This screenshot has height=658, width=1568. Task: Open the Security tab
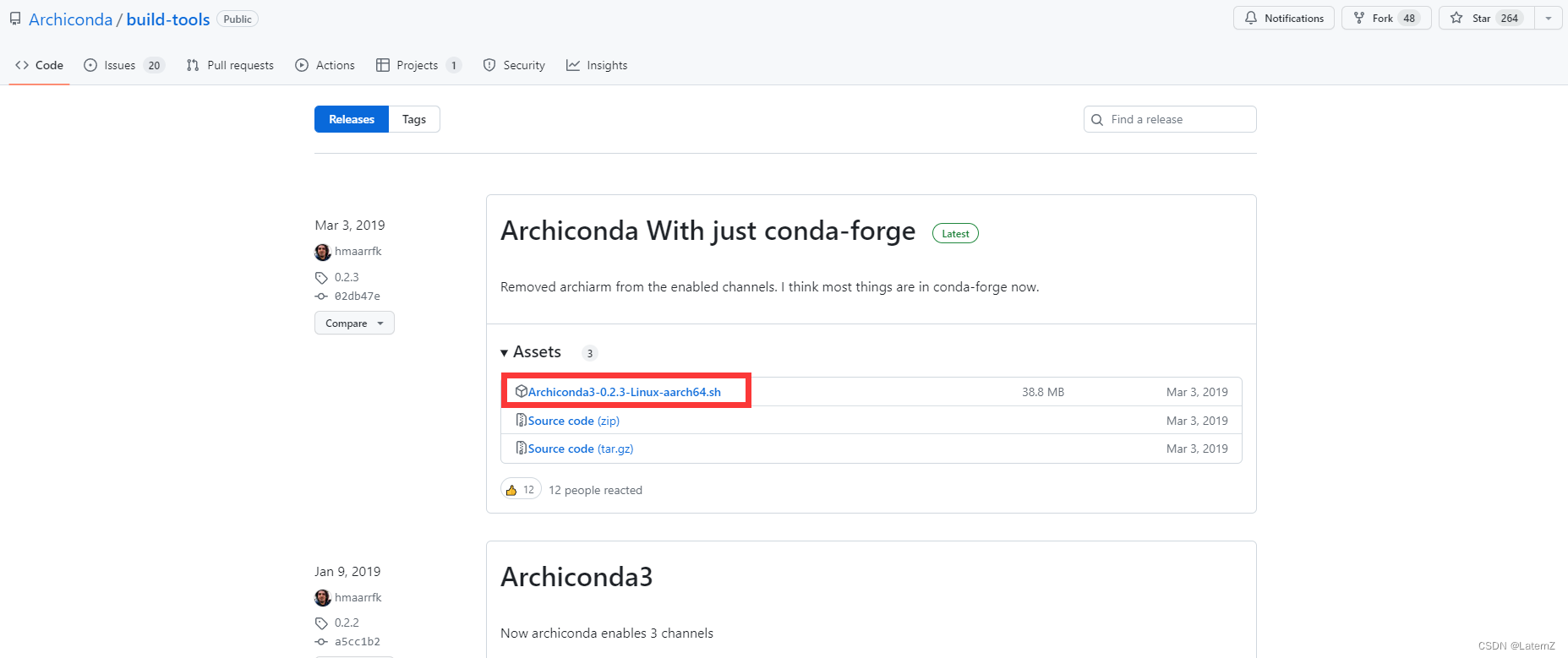514,65
